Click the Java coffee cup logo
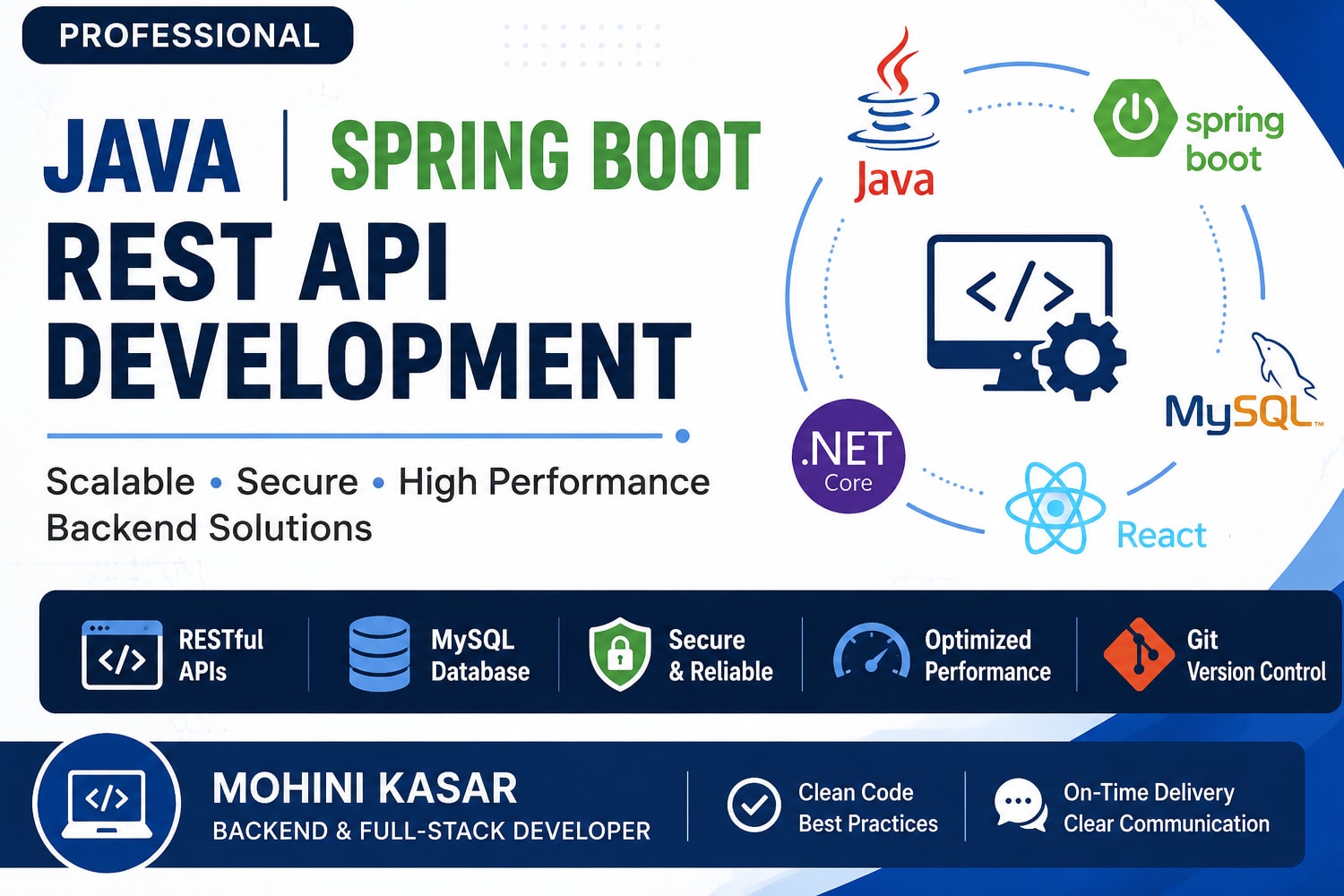The width and height of the screenshot is (1344, 896). tap(895, 90)
